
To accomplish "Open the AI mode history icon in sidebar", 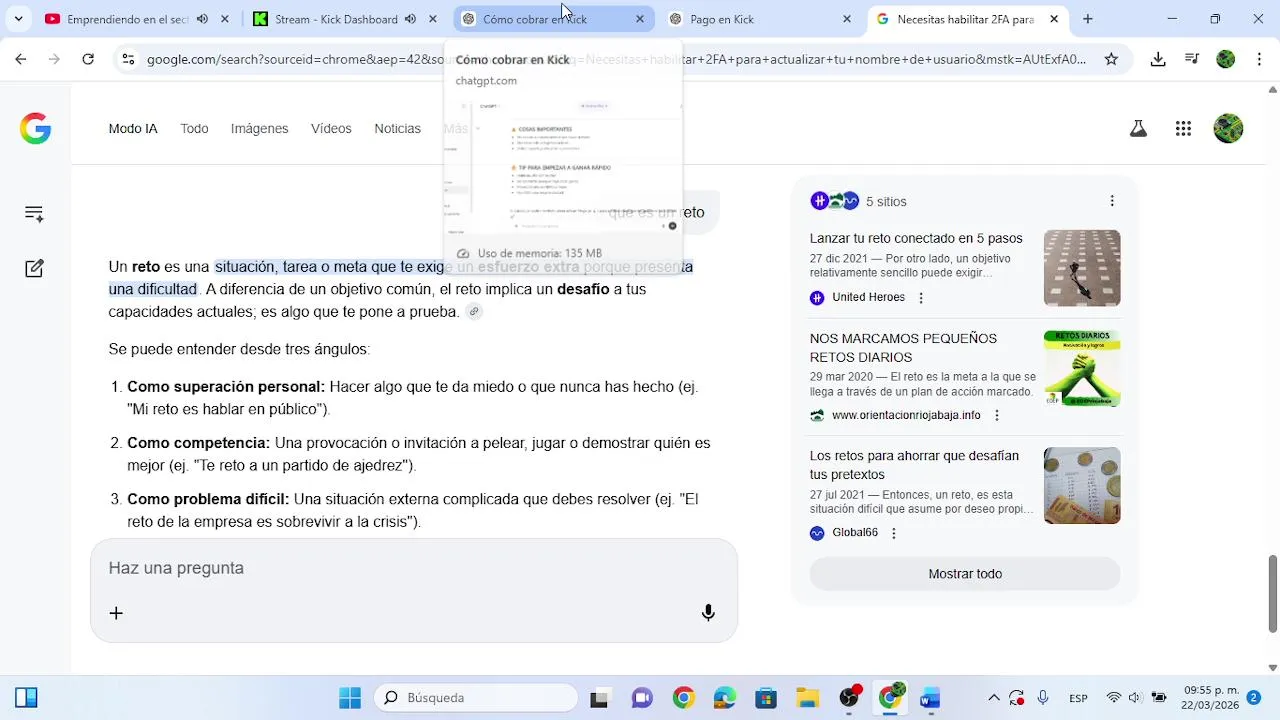I will pos(34,214).
